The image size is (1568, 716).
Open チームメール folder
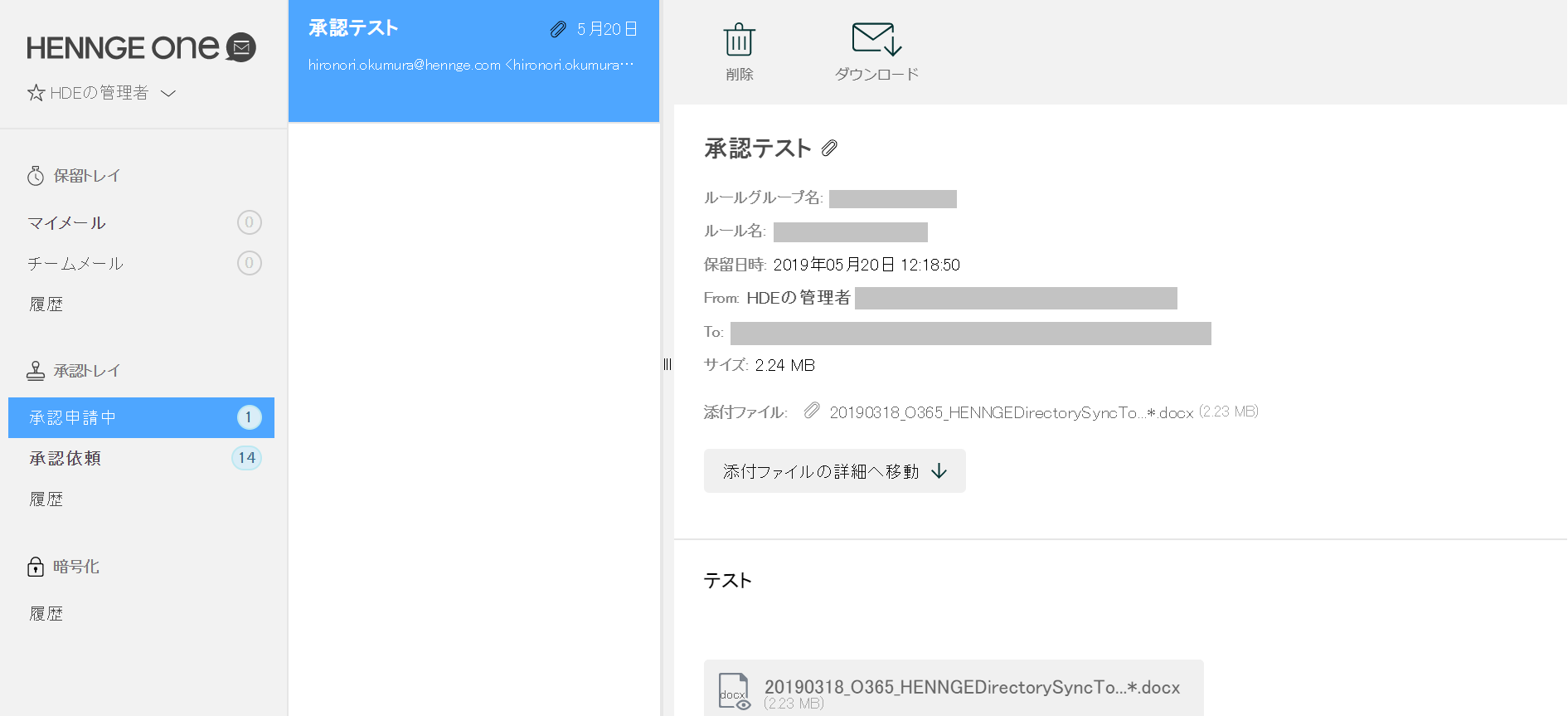click(x=75, y=264)
